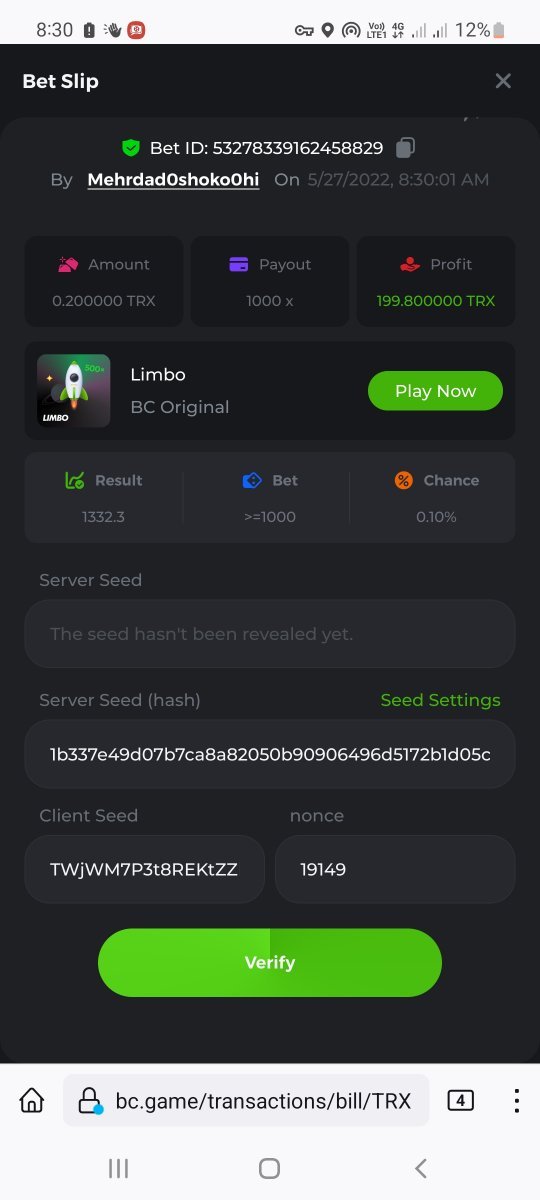Tap the Chance percent icon
Image resolution: width=540 pixels, height=1200 pixels.
(x=403, y=480)
